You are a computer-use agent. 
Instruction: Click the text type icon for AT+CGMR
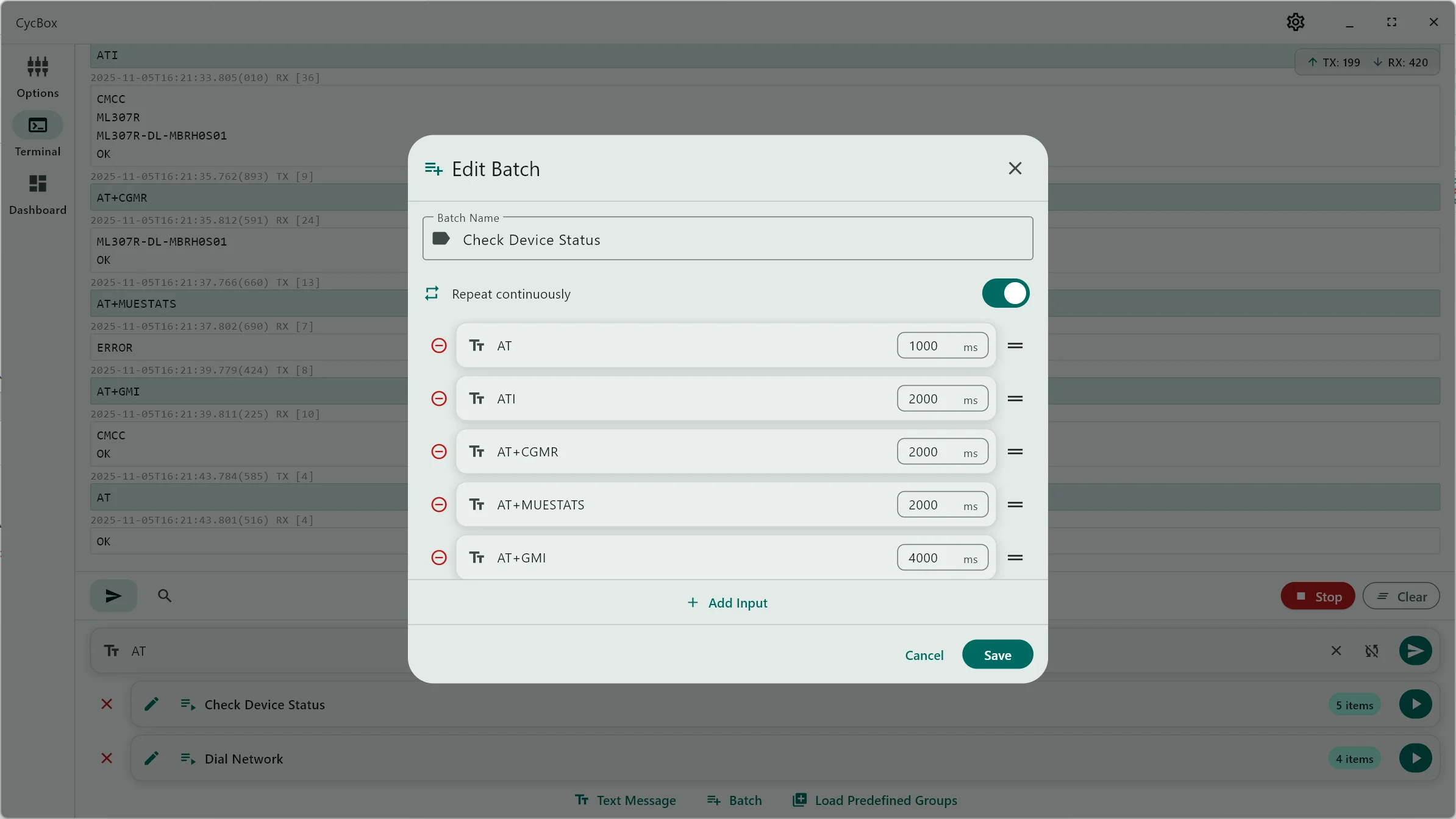pyautogui.click(x=477, y=452)
